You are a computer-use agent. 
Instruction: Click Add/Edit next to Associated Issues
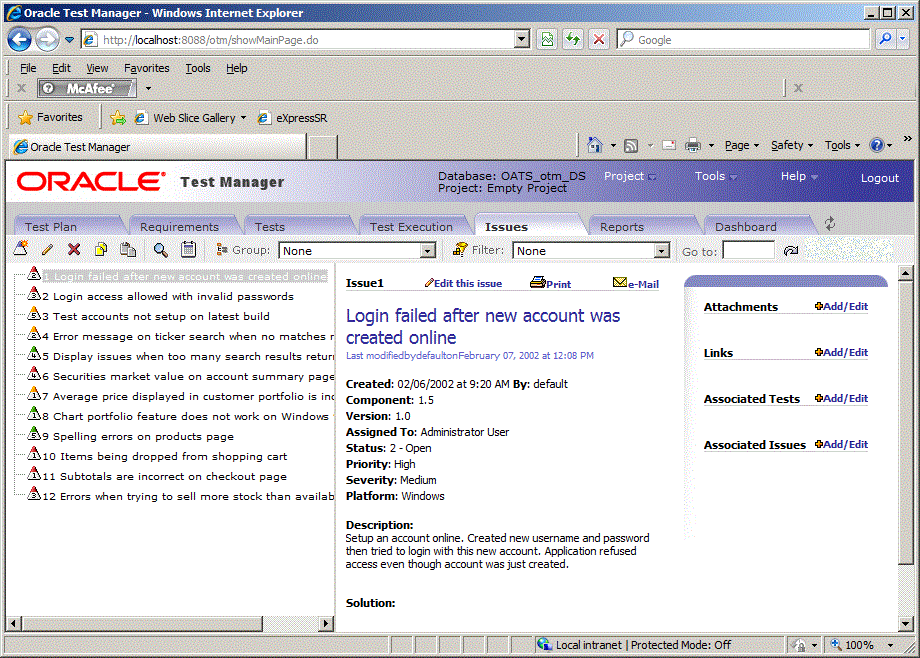[x=841, y=444]
